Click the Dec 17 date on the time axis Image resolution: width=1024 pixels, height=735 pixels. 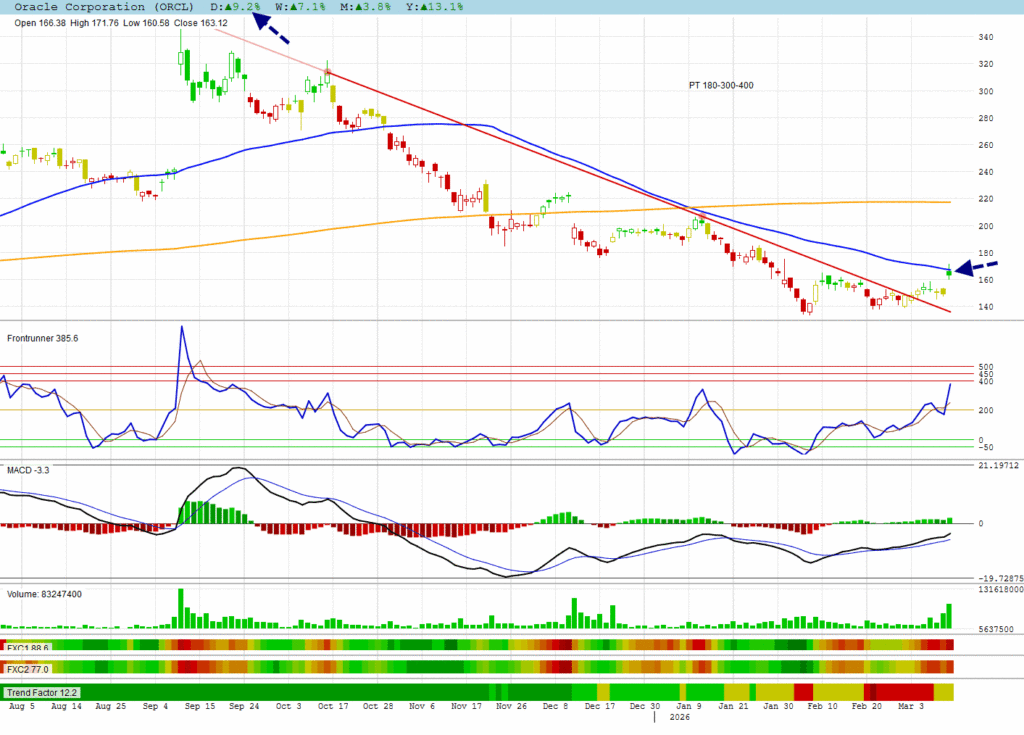600,706
